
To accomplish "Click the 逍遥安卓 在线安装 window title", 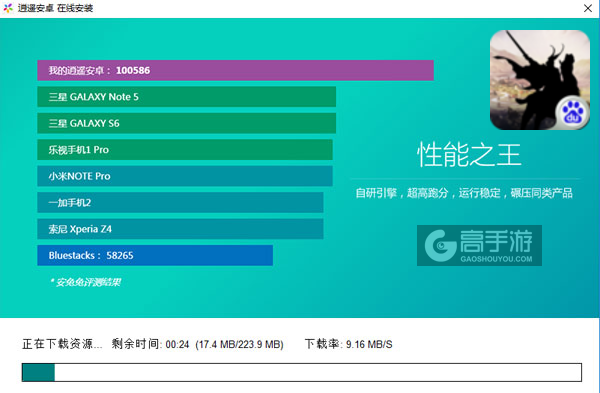I will pyautogui.click(x=55, y=8).
